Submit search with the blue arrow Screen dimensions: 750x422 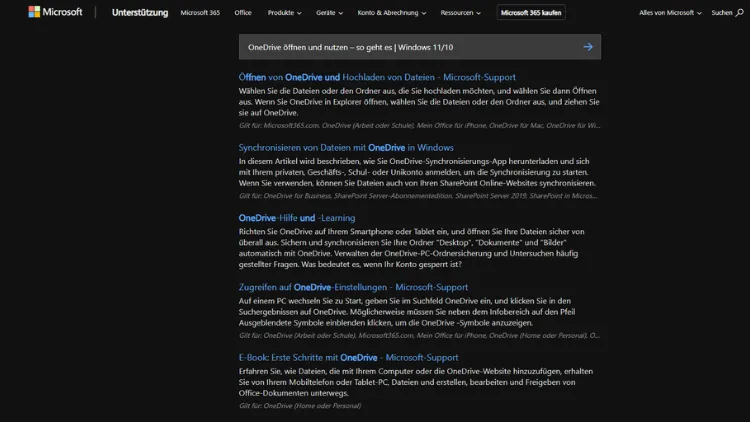[588, 47]
